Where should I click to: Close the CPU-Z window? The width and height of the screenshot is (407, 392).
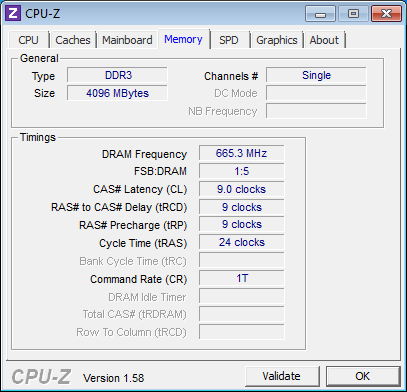386,14
